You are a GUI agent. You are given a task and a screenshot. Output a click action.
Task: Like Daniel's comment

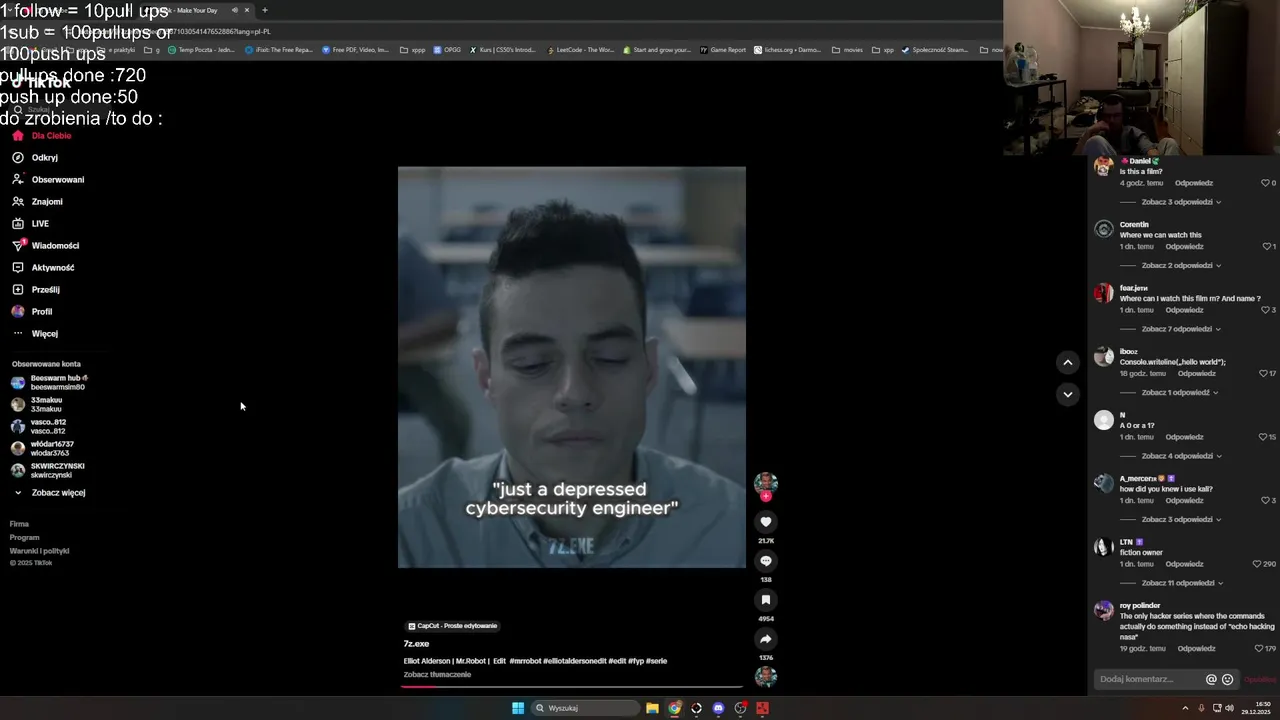(x=1265, y=183)
